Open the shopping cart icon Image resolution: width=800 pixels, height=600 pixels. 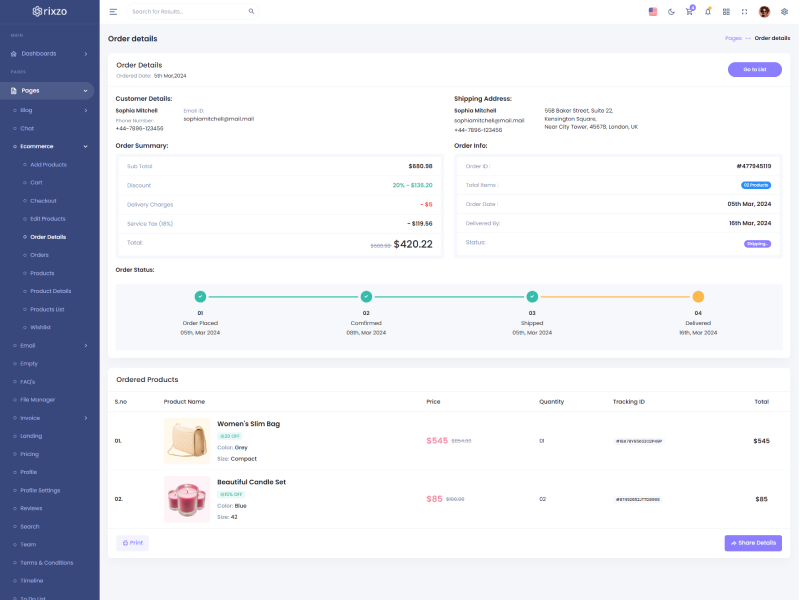point(689,12)
